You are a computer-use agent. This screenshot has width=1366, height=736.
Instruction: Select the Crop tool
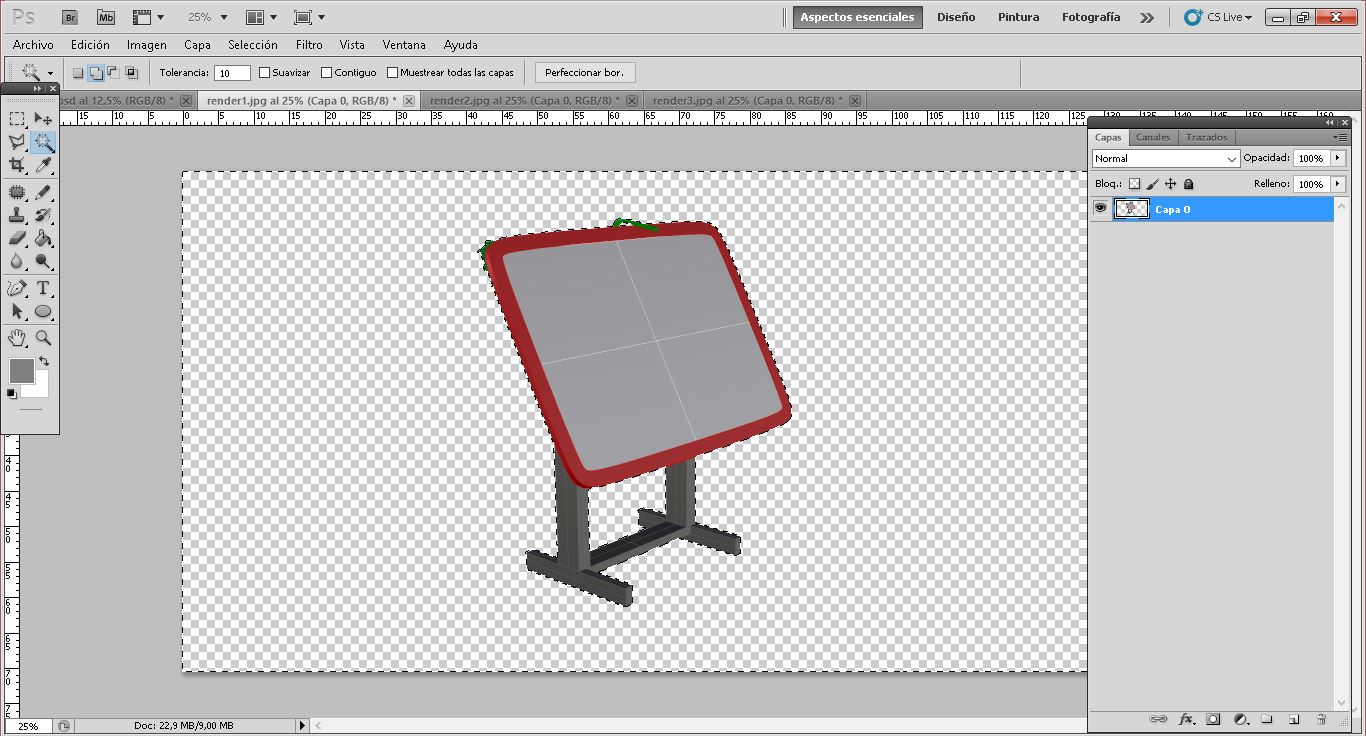(17, 165)
